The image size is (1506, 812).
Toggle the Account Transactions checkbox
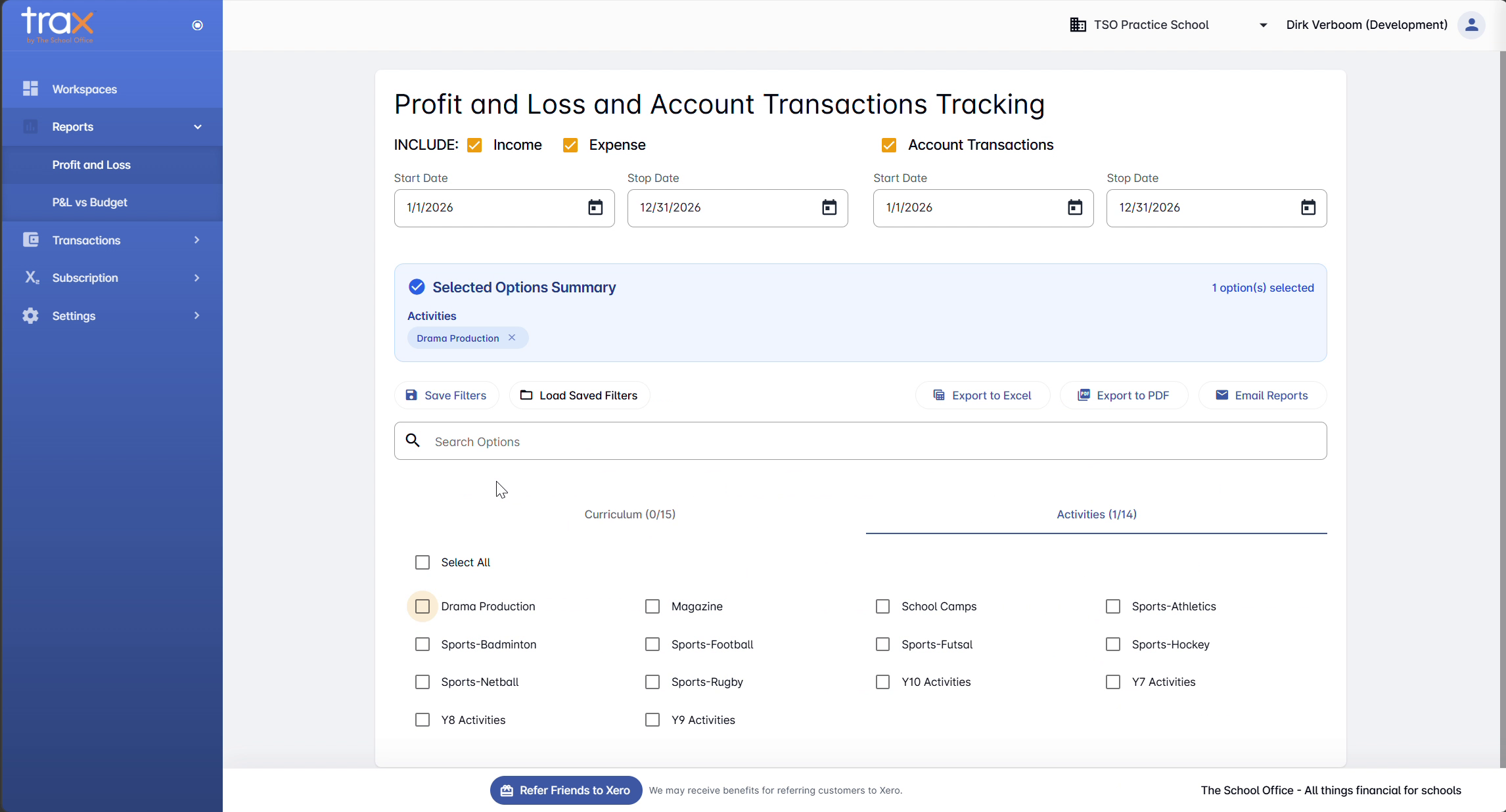pos(889,145)
